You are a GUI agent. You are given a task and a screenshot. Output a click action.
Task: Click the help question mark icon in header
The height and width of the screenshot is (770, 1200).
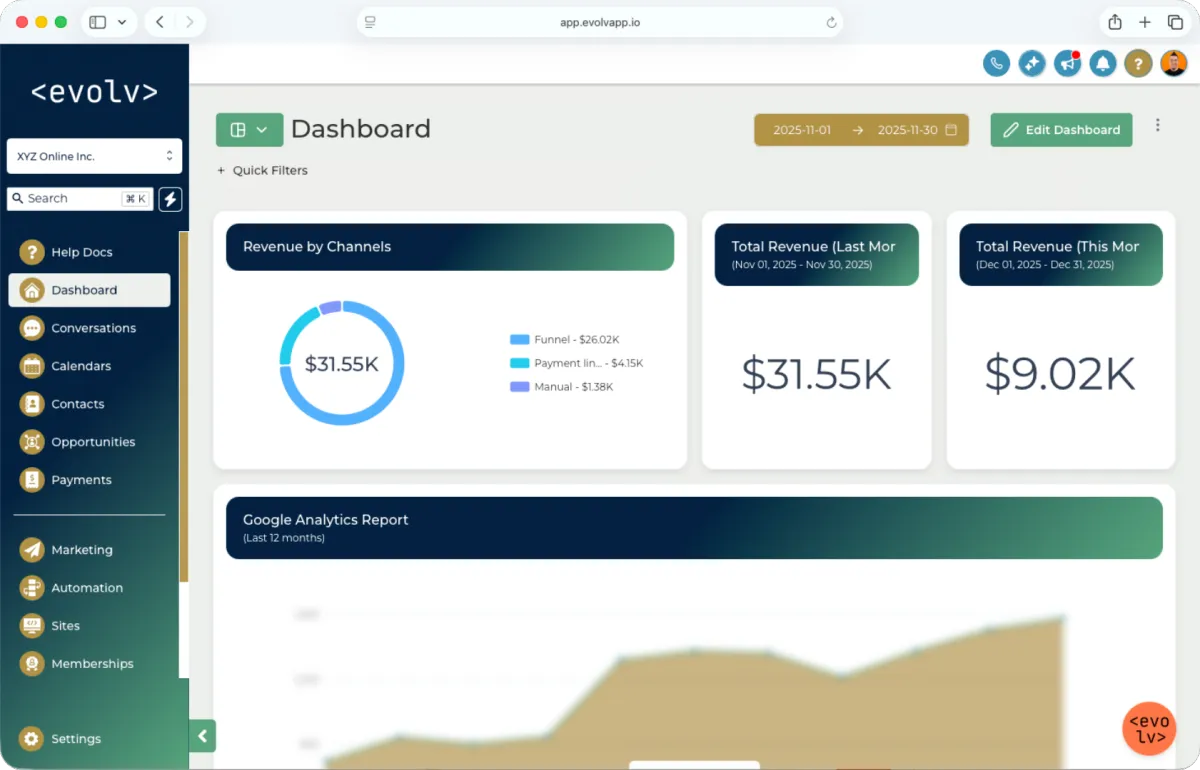tap(1138, 64)
